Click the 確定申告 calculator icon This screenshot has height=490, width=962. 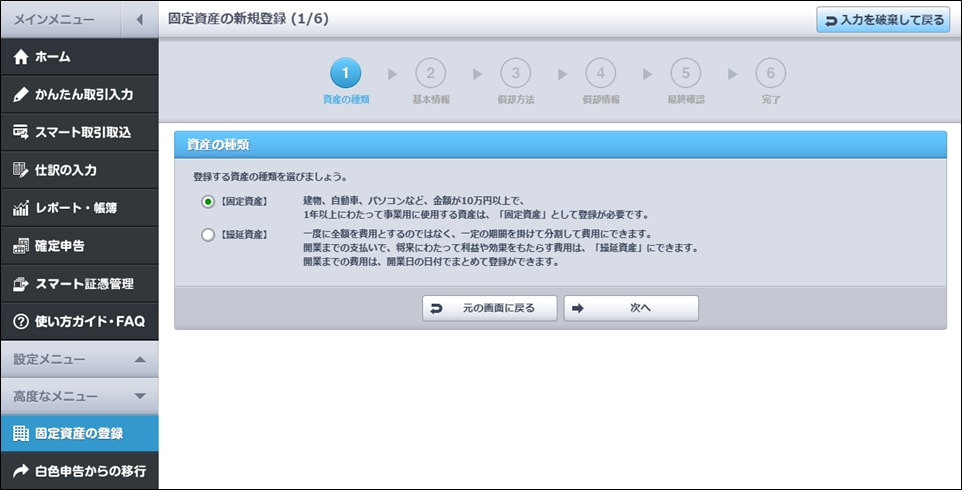coord(21,246)
